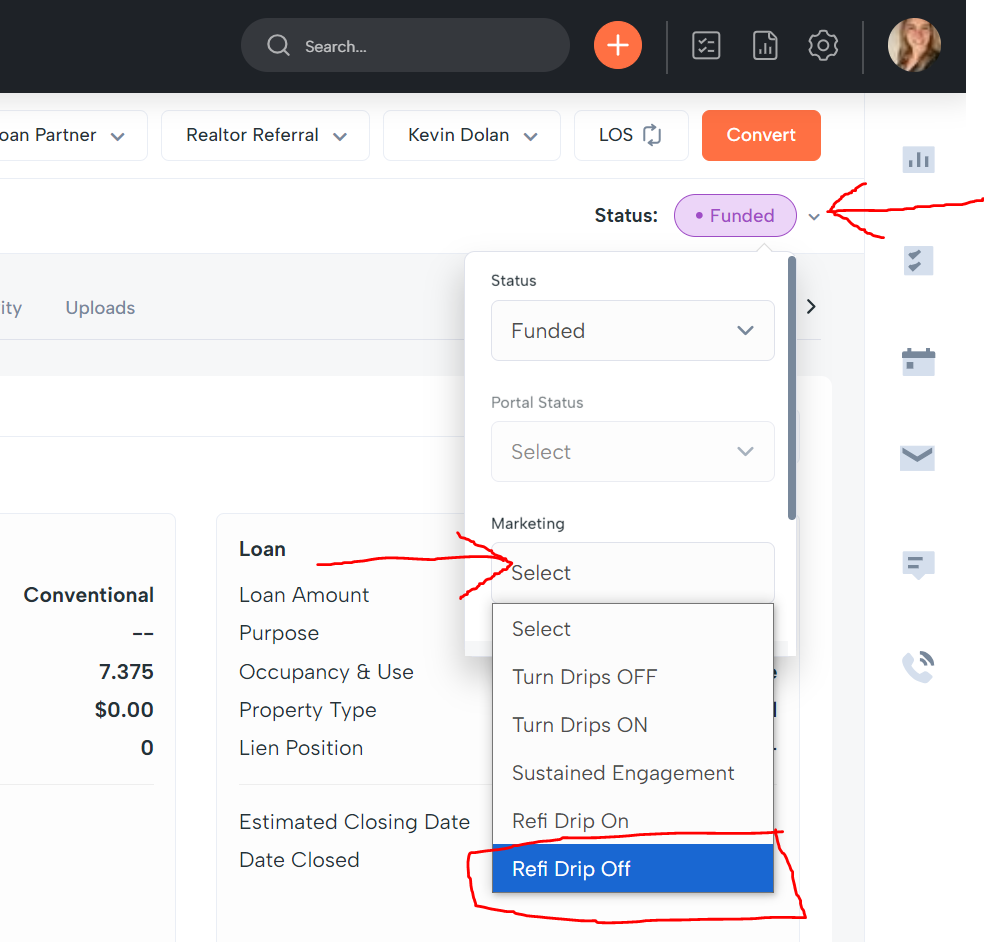Click the status panel vertical scrollbar
984x942 pixels.
point(792,390)
